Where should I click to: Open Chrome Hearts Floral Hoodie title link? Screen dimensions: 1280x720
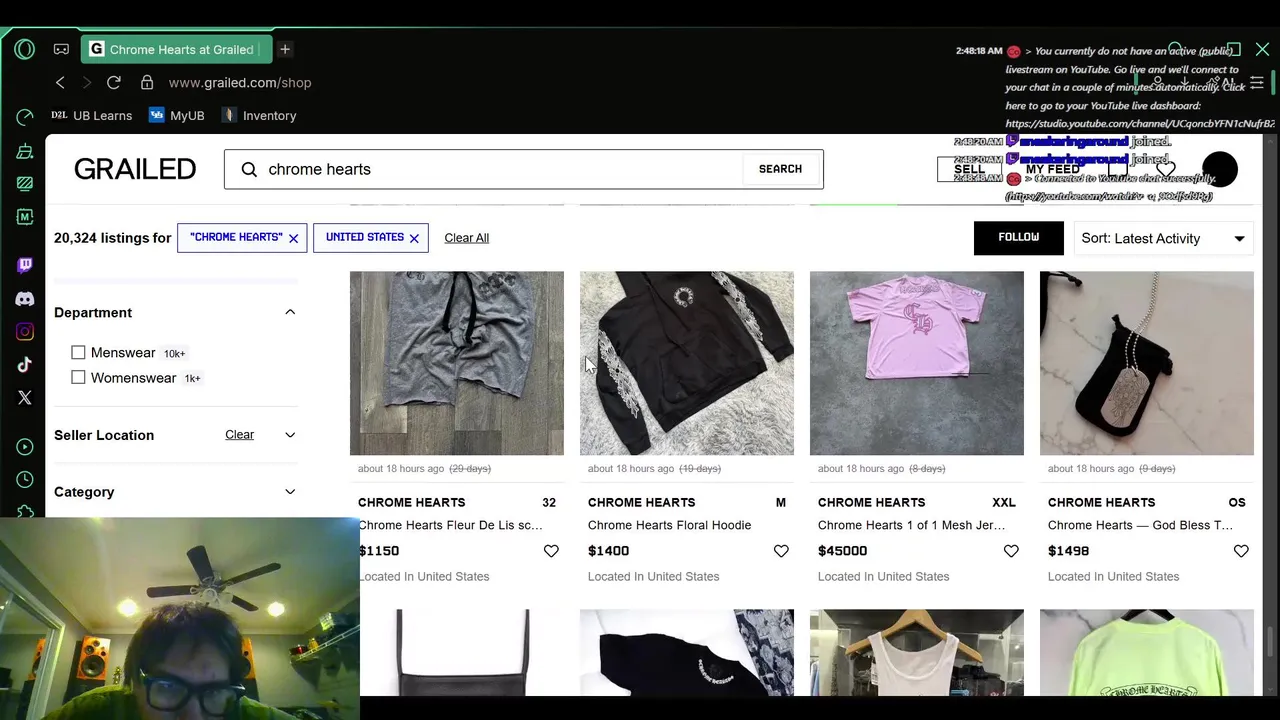(669, 525)
